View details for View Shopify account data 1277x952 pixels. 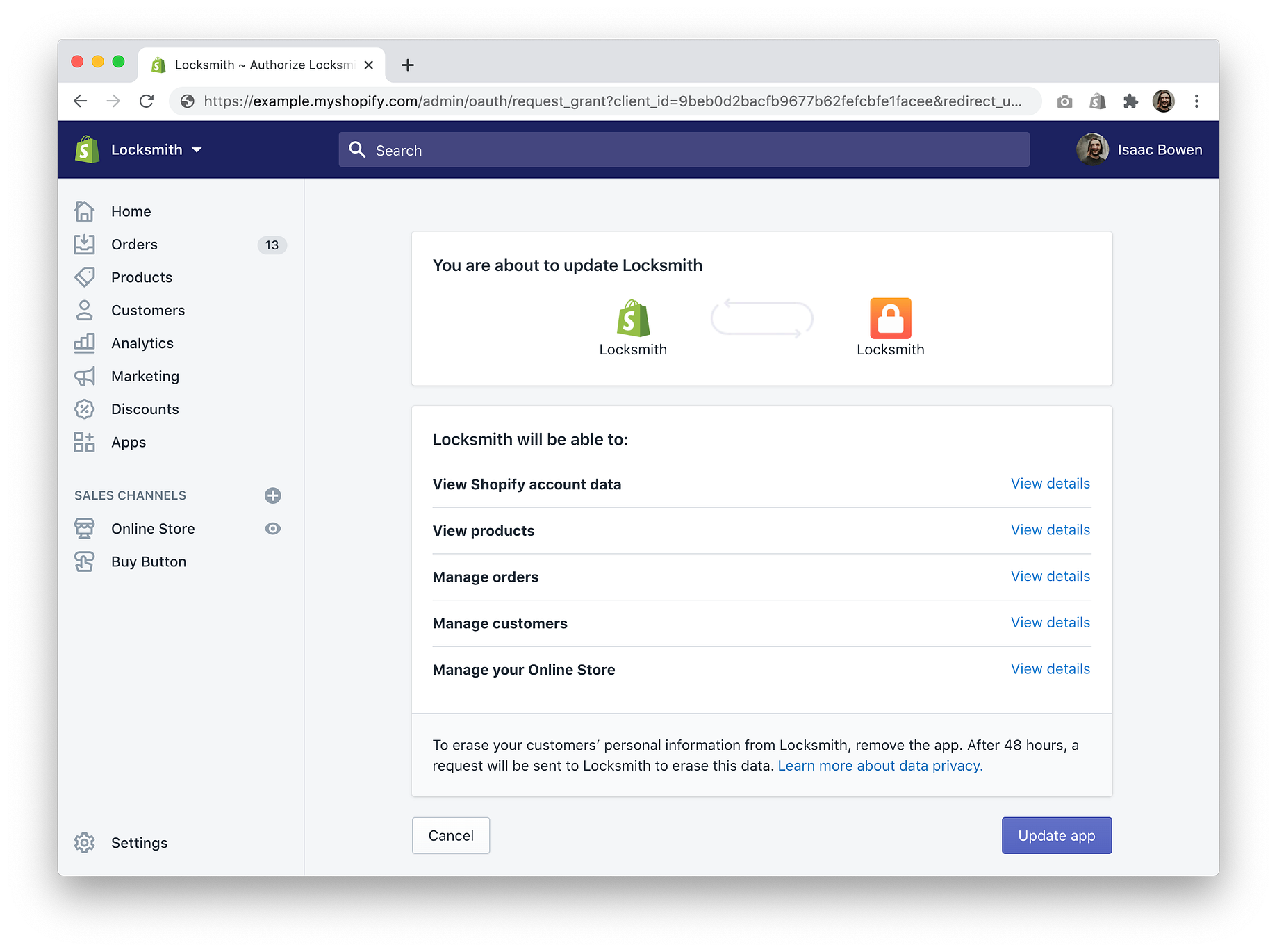click(x=1050, y=484)
